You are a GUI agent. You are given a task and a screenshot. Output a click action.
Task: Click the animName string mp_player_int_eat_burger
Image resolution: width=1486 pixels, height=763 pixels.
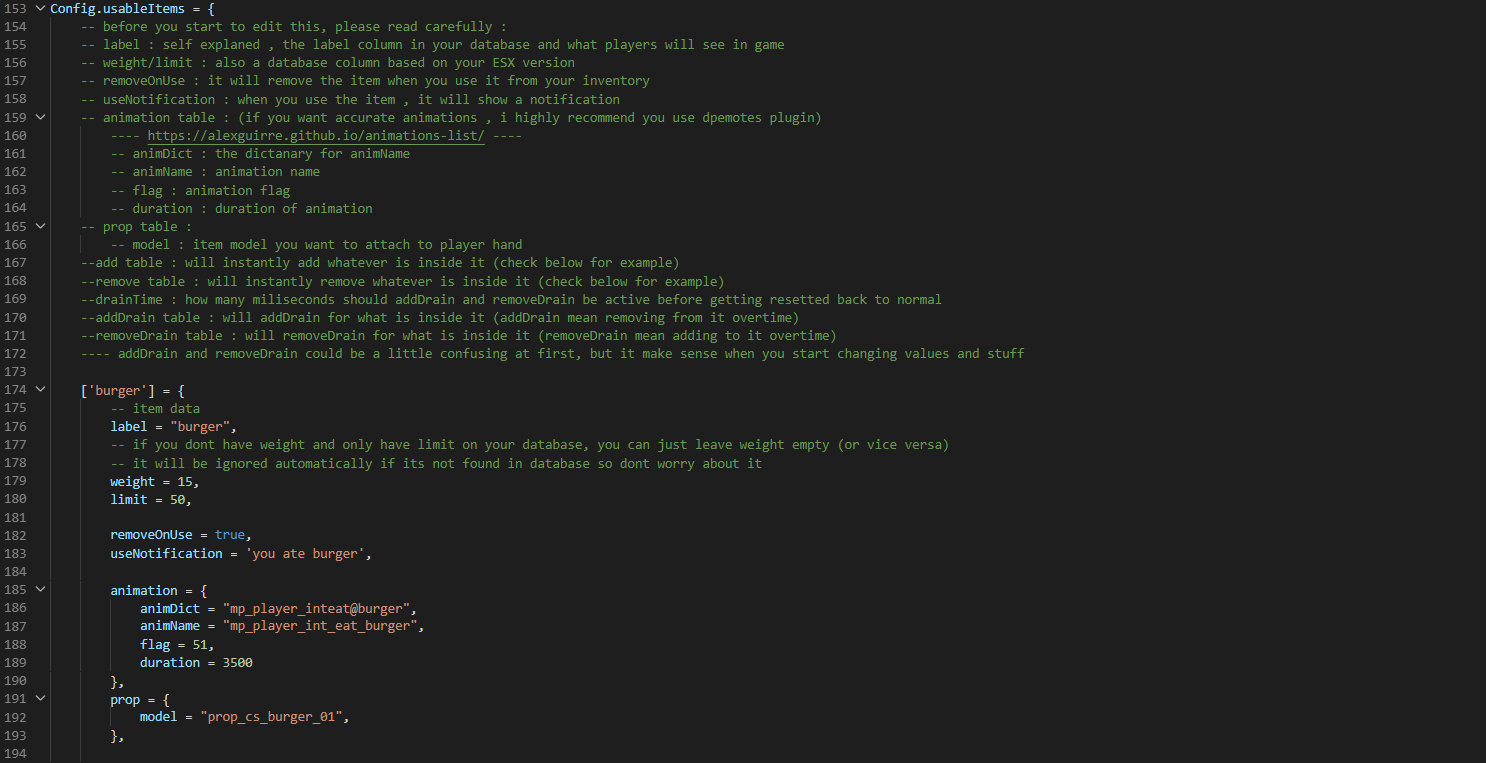tap(320, 626)
